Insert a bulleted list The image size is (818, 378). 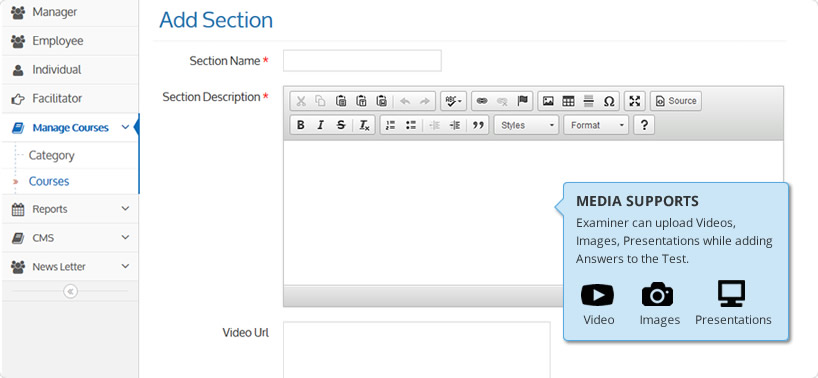coord(411,125)
